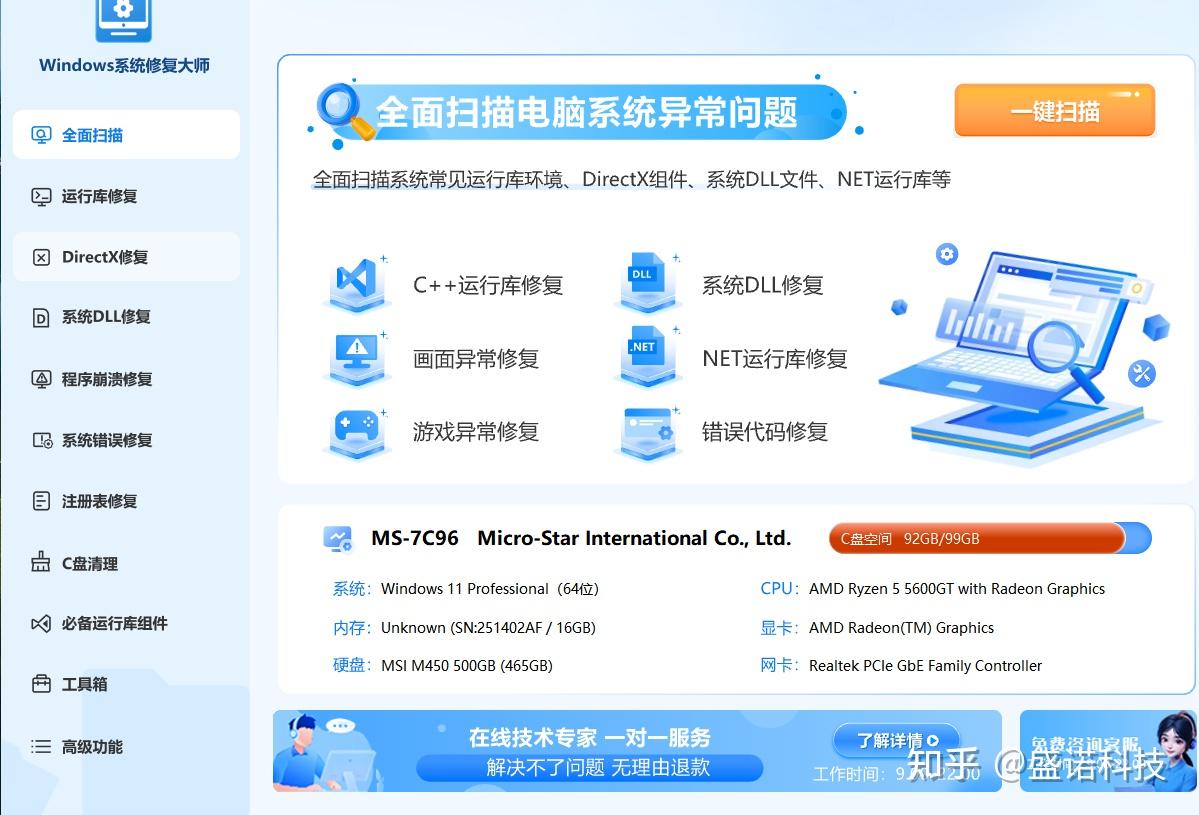Screen dimensions: 1199x815
Task: Click the laptop scan illustration
Action: [x=1025, y=354]
